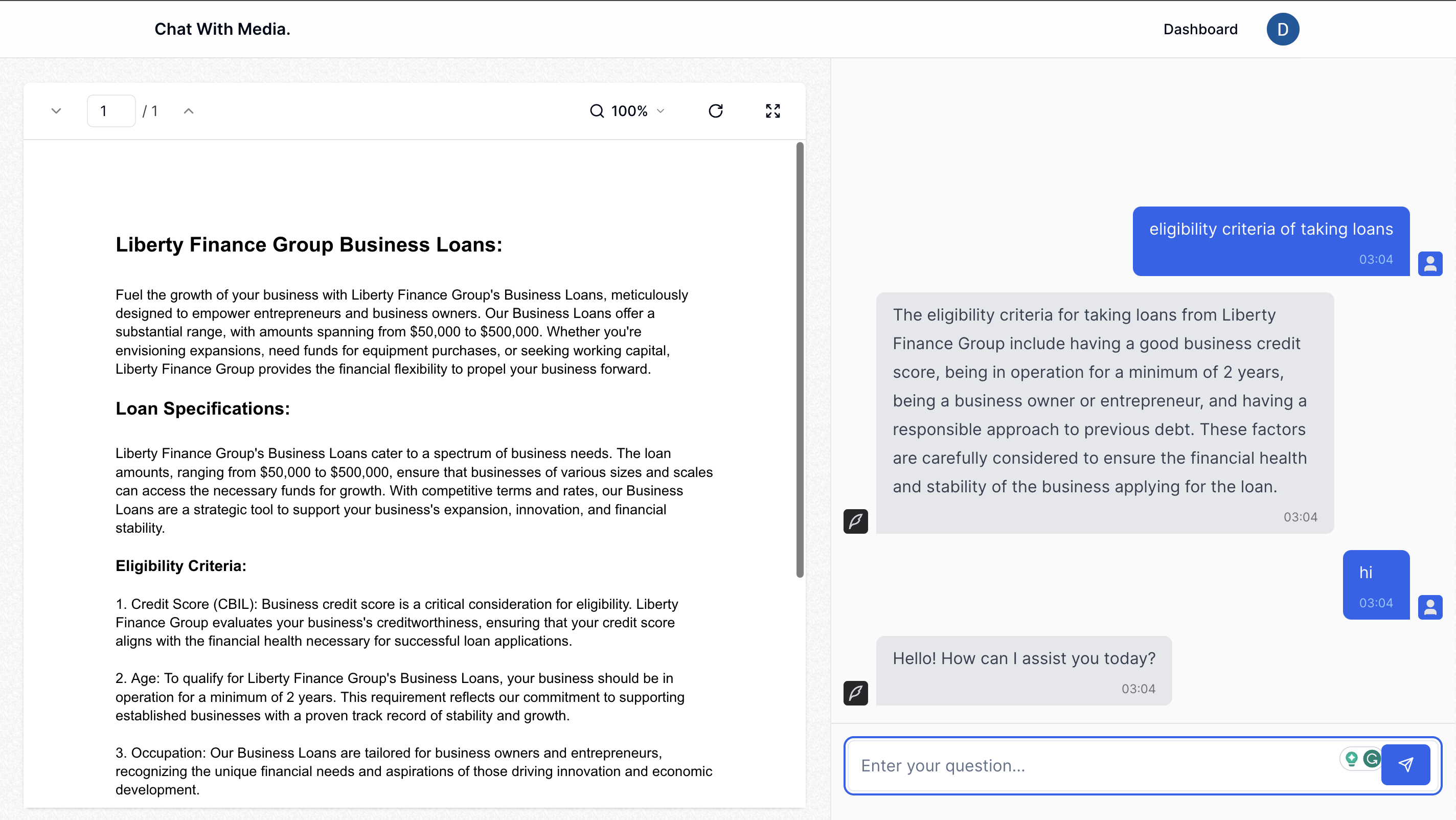Rotate the document with the rotate icon
Viewport: 1456px width, 820px height.
click(x=716, y=111)
